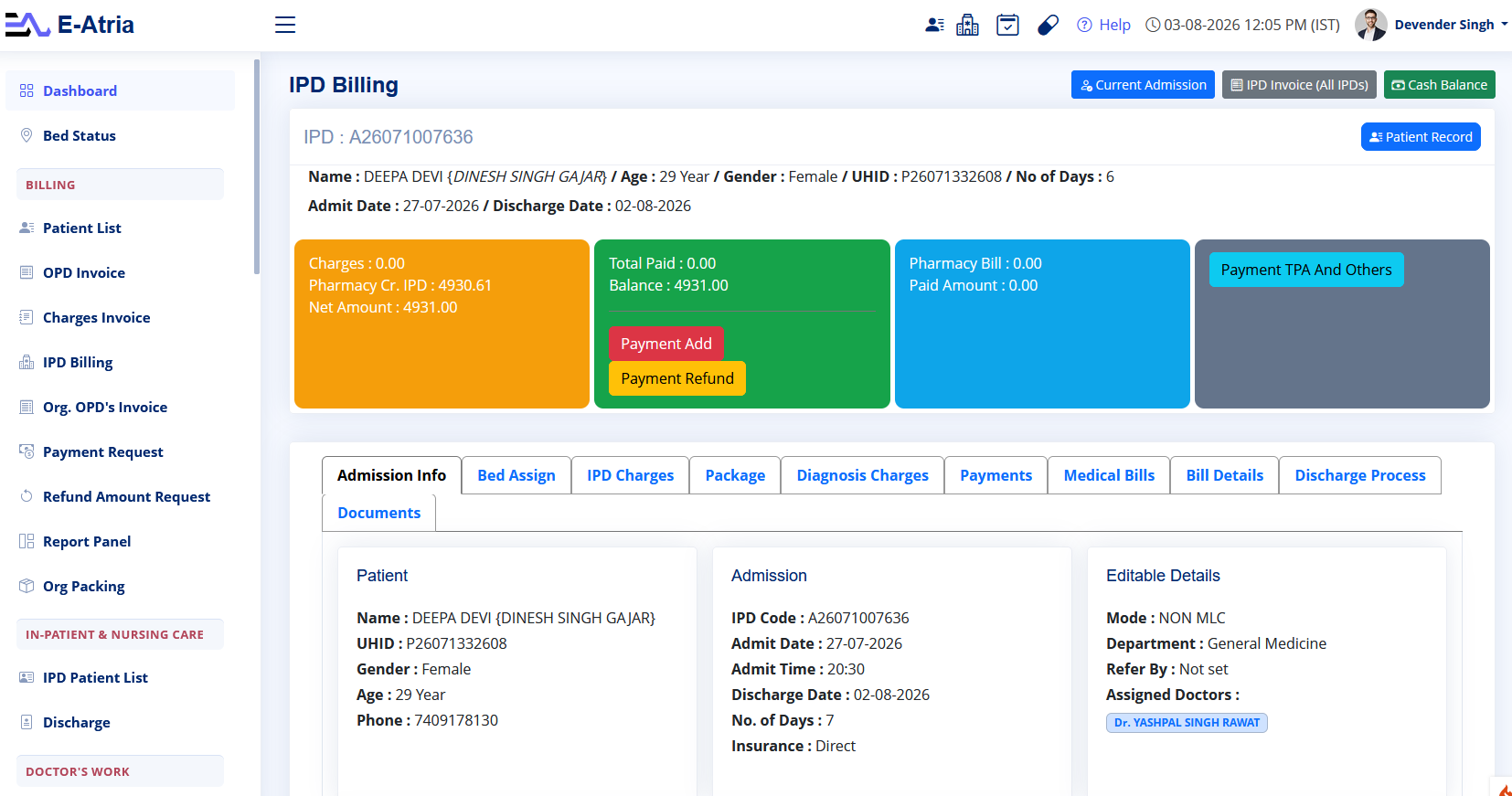
Task: Click the yellow Payment Refund button
Action: (677, 378)
